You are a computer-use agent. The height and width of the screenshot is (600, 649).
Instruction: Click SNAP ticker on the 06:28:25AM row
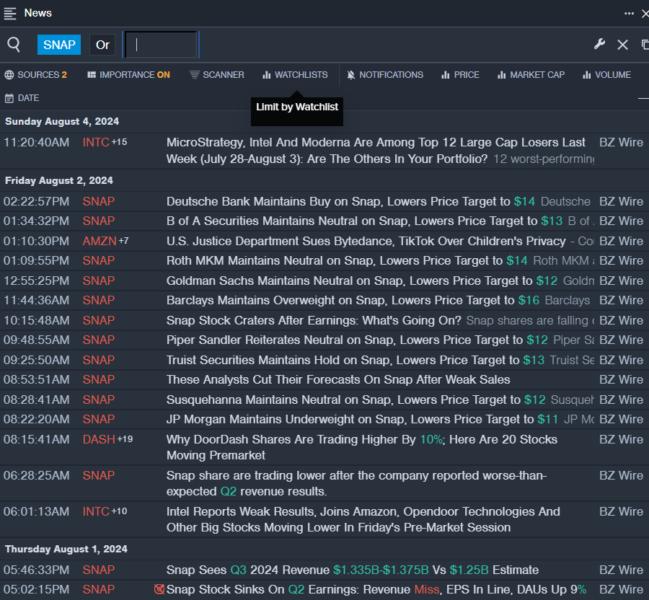coord(99,475)
